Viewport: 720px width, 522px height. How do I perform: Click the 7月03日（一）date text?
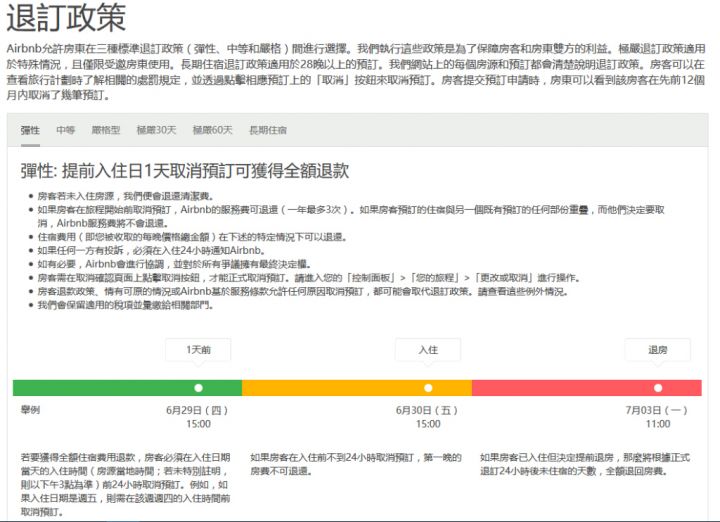tap(657, 410)
